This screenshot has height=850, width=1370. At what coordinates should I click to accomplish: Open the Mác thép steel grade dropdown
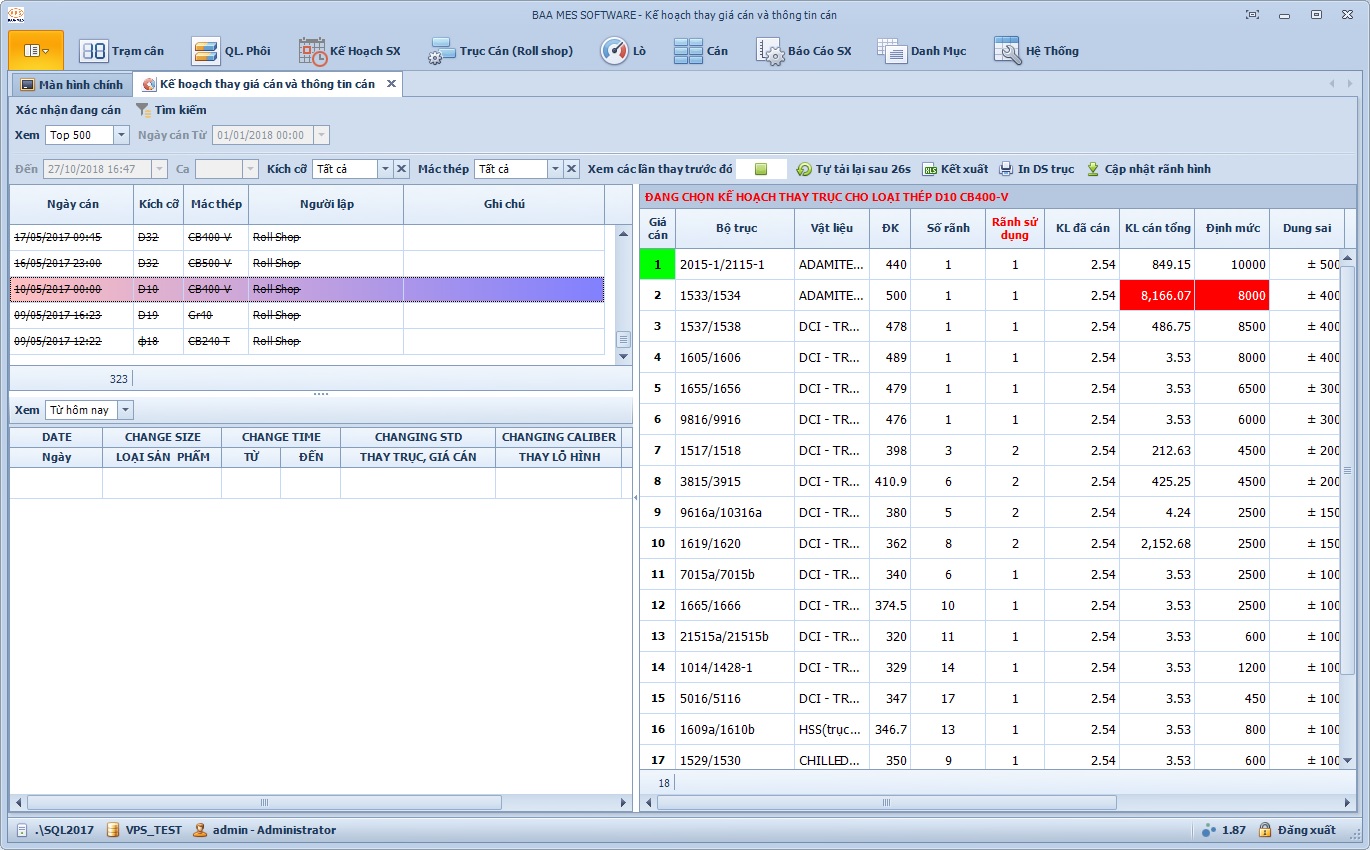tap(555, 170)
